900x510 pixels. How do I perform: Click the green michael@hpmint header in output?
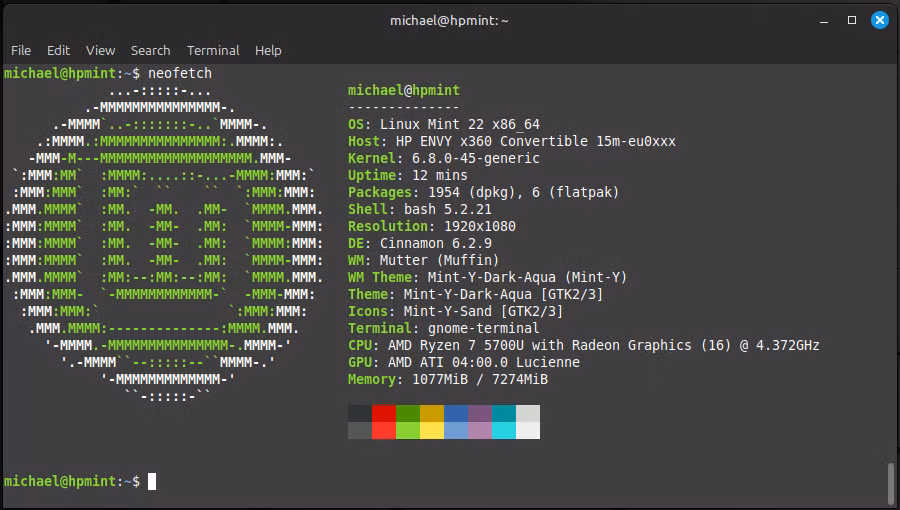click(404, 90)
